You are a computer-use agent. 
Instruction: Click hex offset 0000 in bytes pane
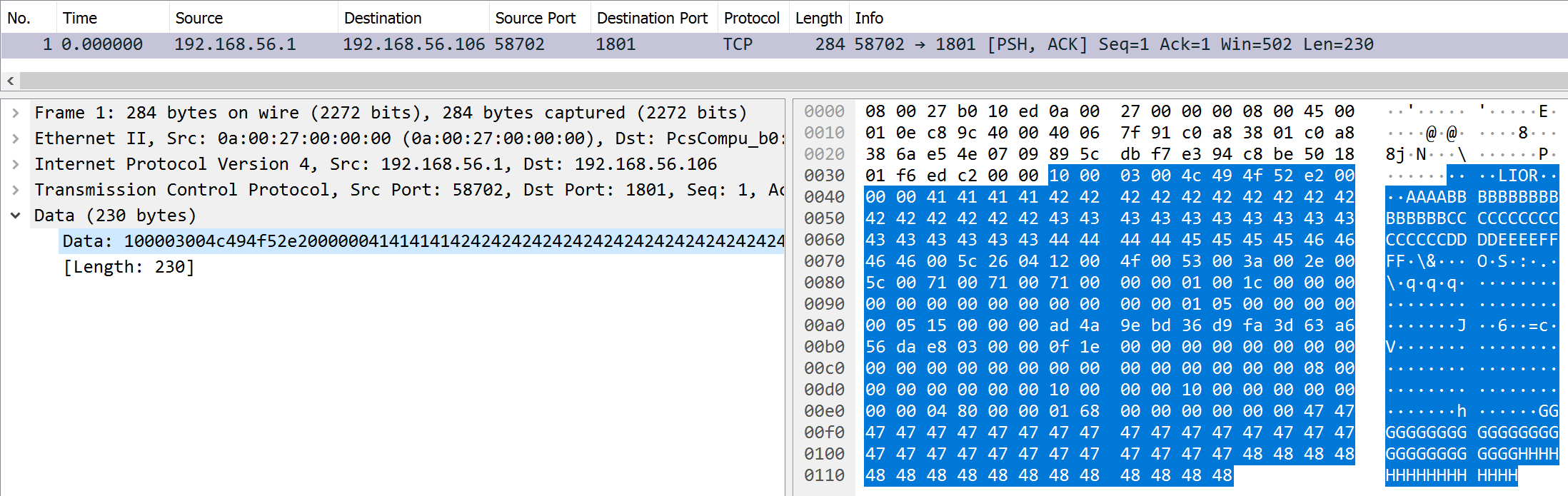click(x=824, y=111)
